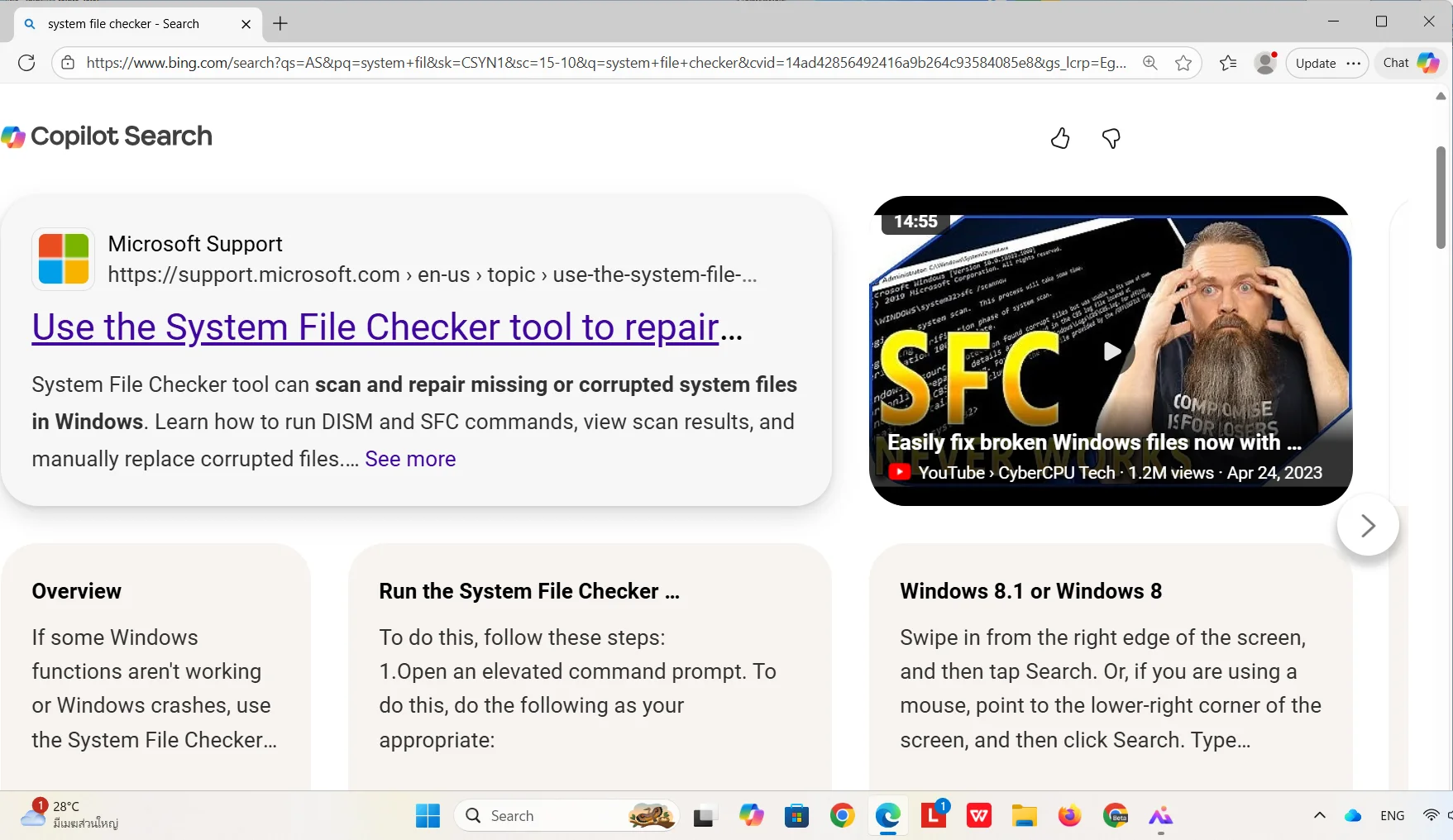
Task: Show more result cards with the right chevron
Action: 1368,524
